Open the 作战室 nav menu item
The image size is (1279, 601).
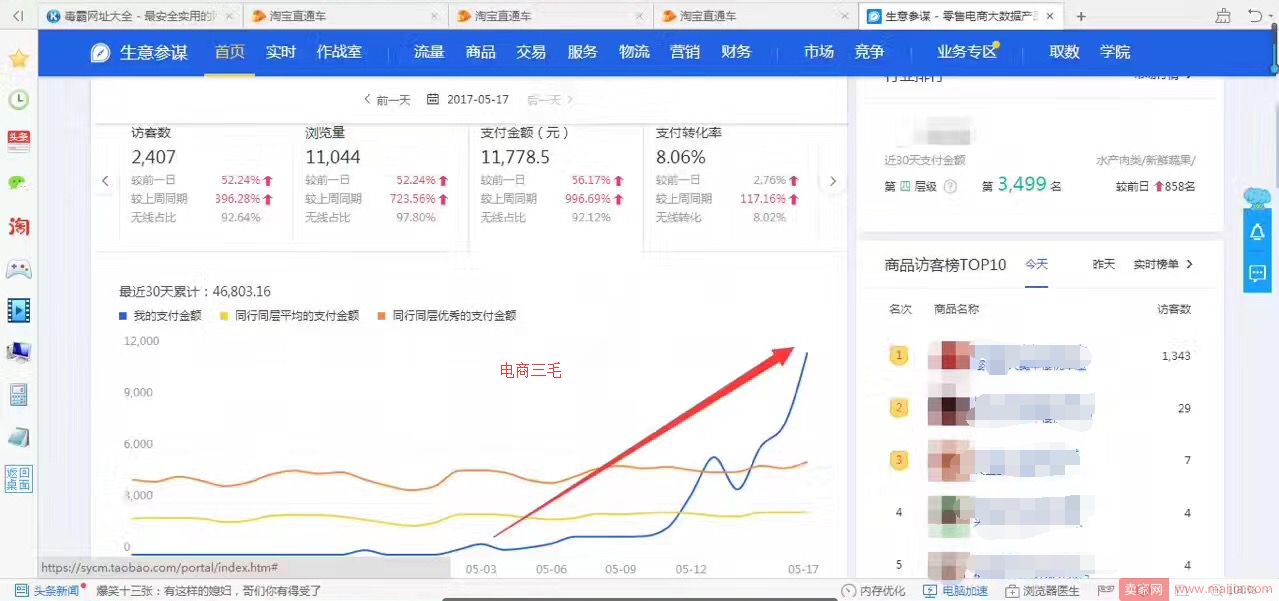(x=340, y=52)
